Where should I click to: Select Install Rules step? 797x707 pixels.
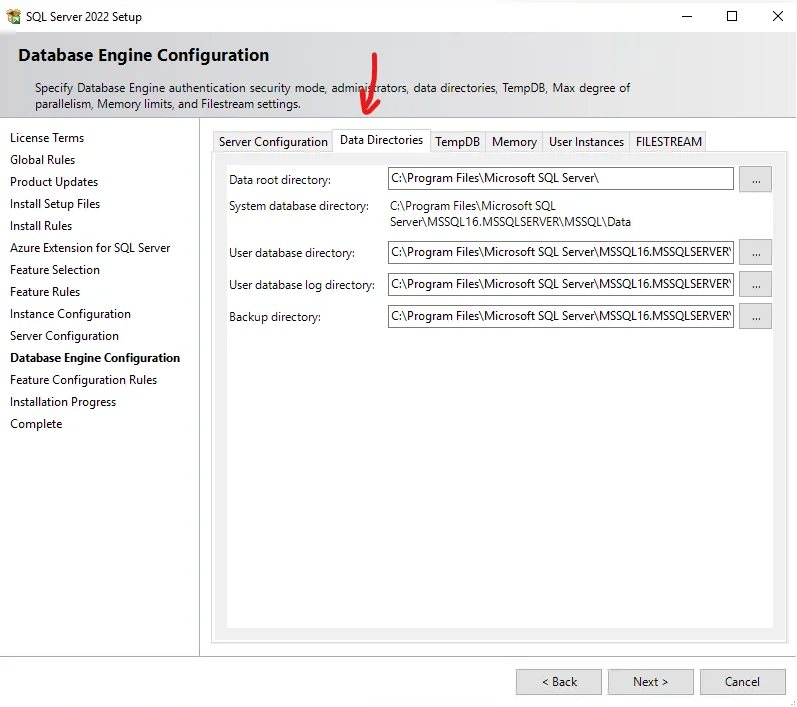click(41, 226)
